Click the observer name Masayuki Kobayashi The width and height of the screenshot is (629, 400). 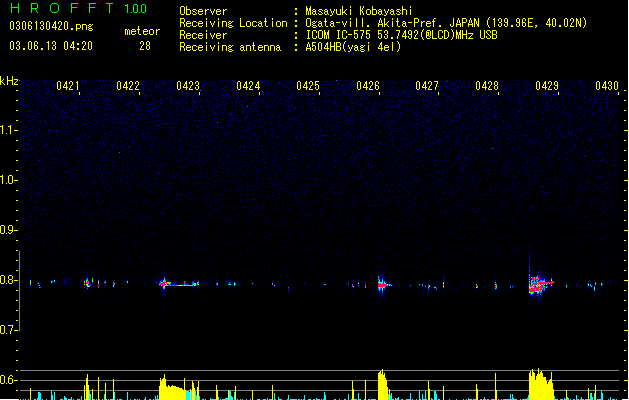pyautogui.click(x=359, y=11)
